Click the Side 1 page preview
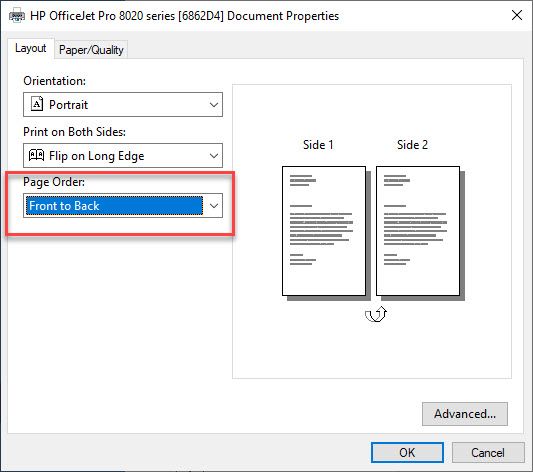The image size is (533, 472). 324,231
